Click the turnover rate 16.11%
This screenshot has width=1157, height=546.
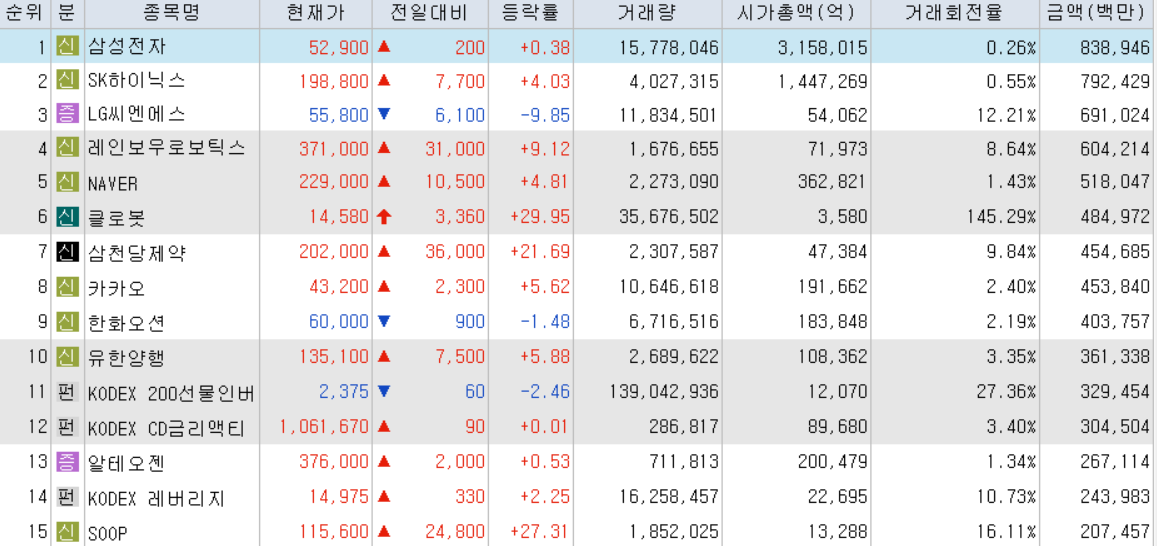click(x=1004, y=532)
